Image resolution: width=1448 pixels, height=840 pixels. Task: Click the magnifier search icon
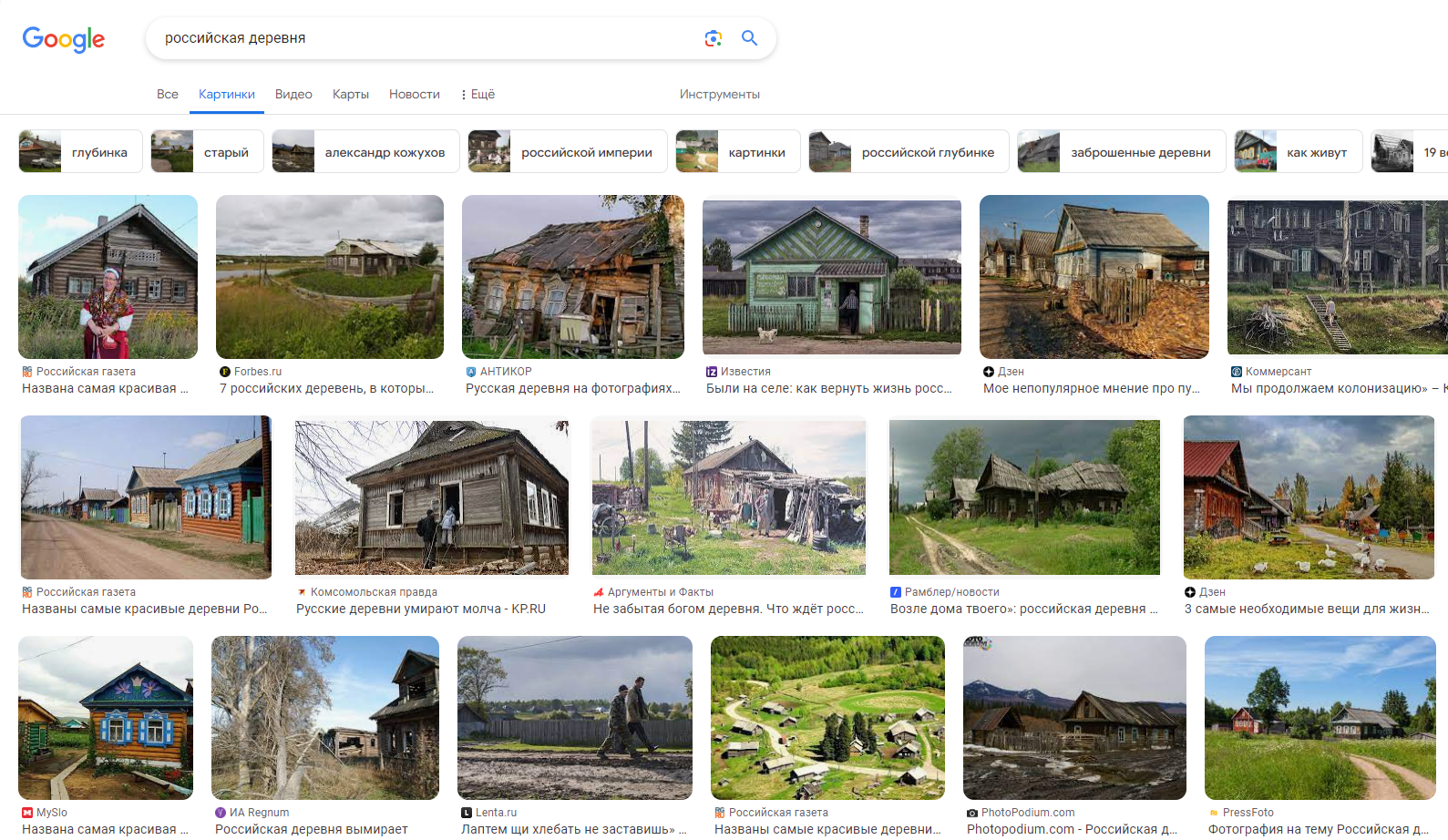(x=749, y=38)
